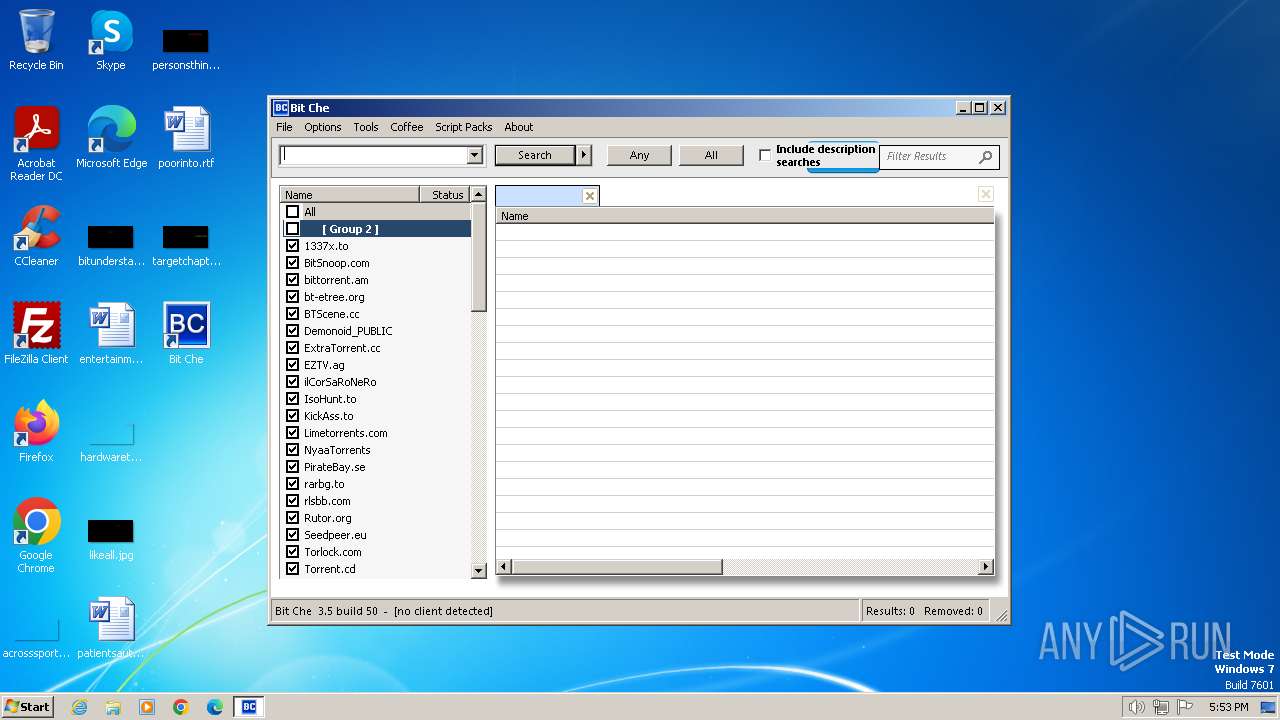Expand the Search button arrow options

click(x=584, y=155)
